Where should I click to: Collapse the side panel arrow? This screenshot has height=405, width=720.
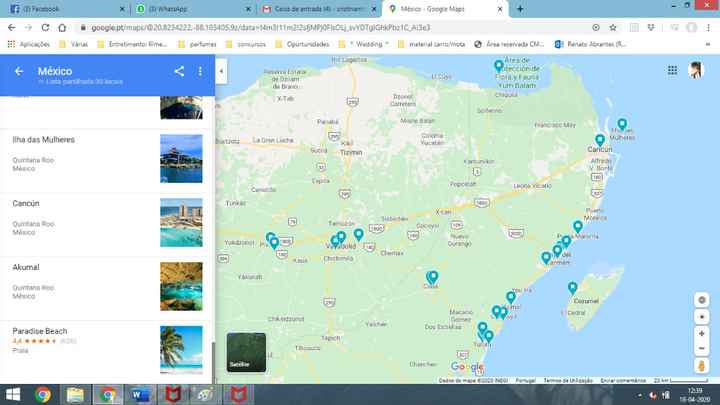pos(221,71)
